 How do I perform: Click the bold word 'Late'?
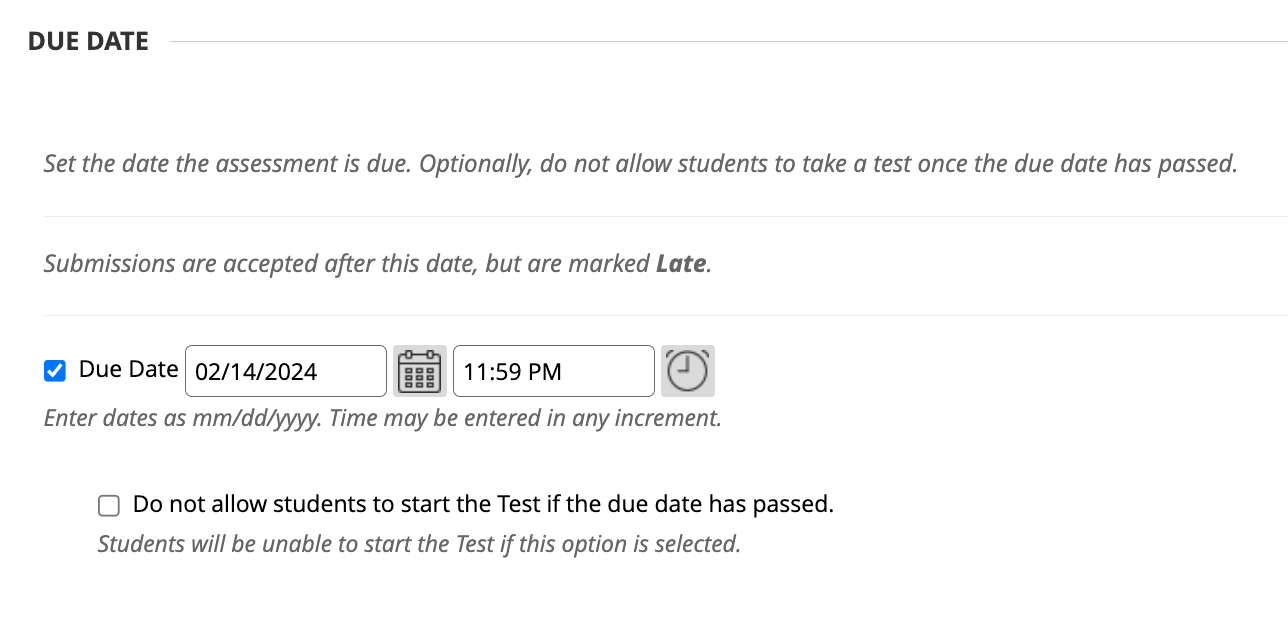(x=681, y=264)
